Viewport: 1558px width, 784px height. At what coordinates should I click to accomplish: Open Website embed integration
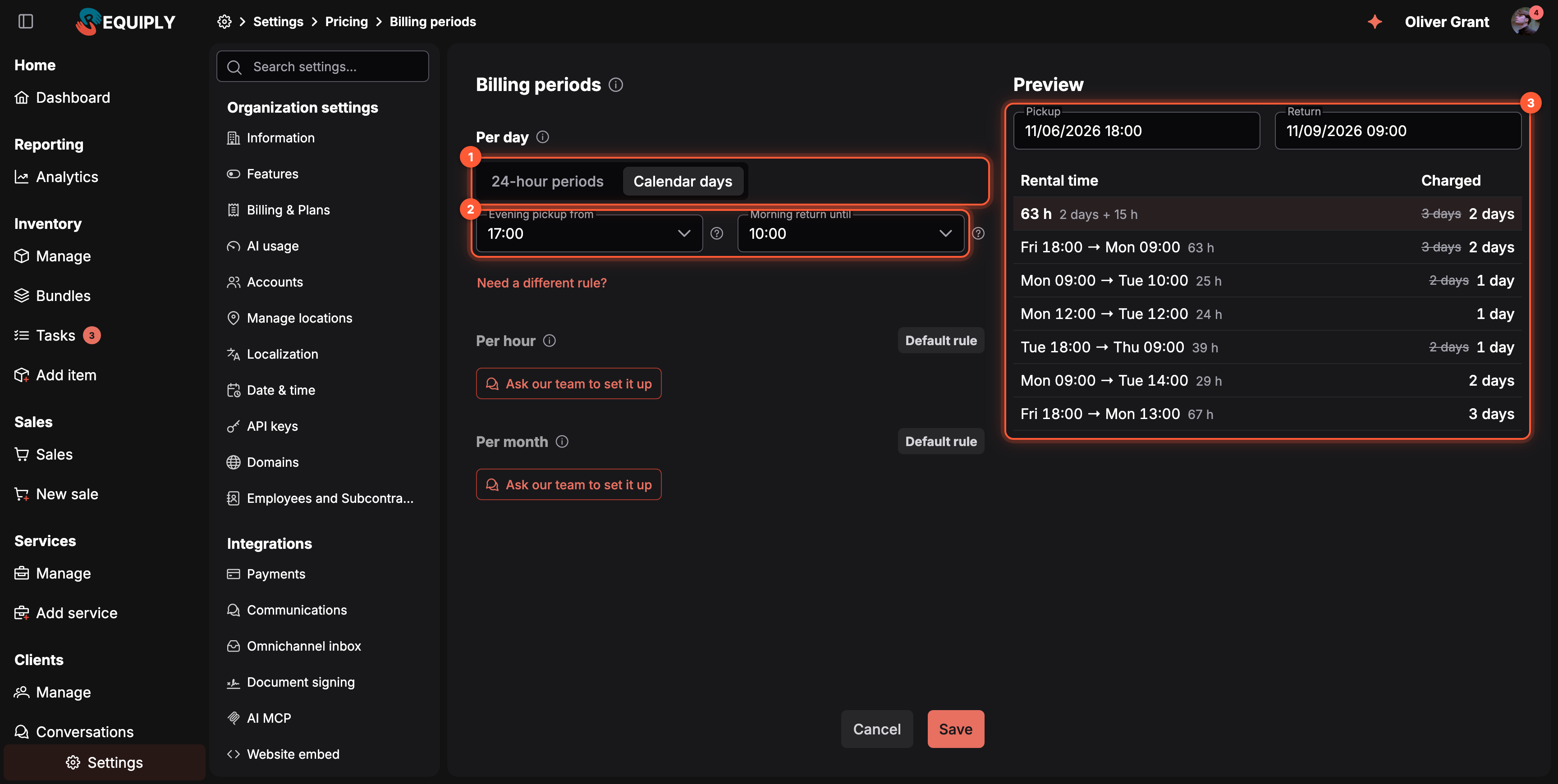(x=284, y=754)
